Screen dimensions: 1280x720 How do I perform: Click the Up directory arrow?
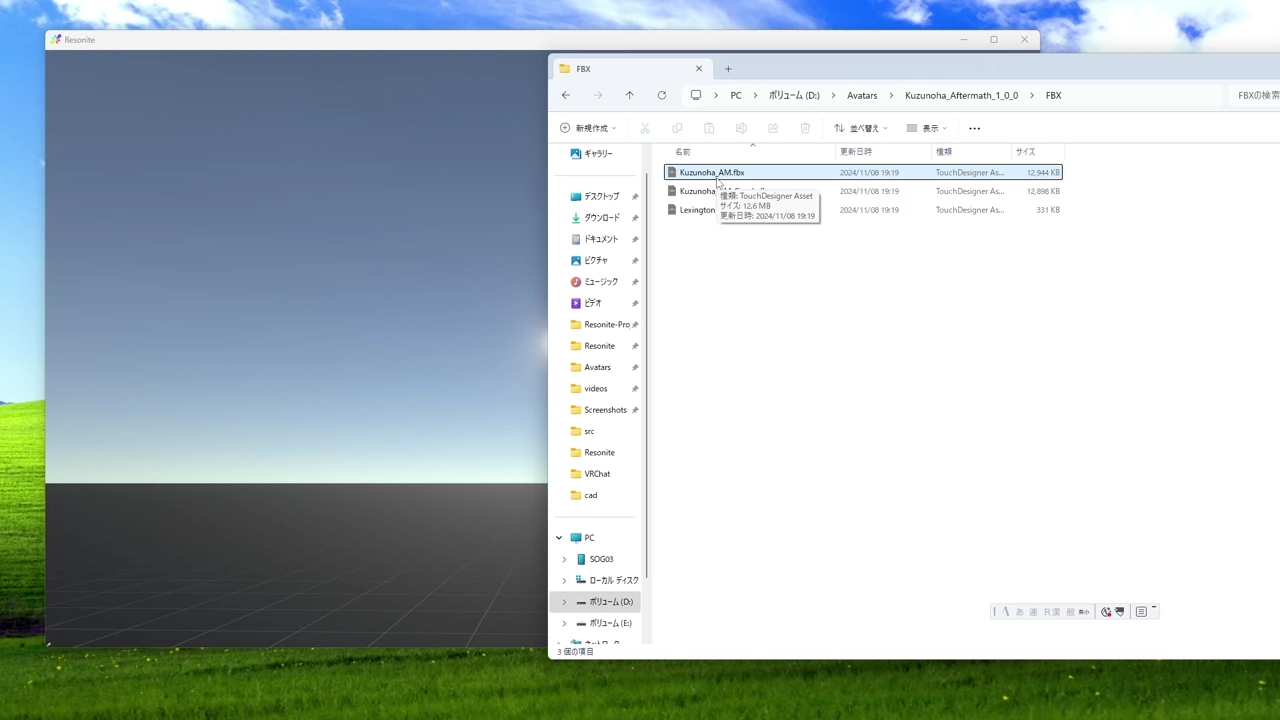pos(629,96)
